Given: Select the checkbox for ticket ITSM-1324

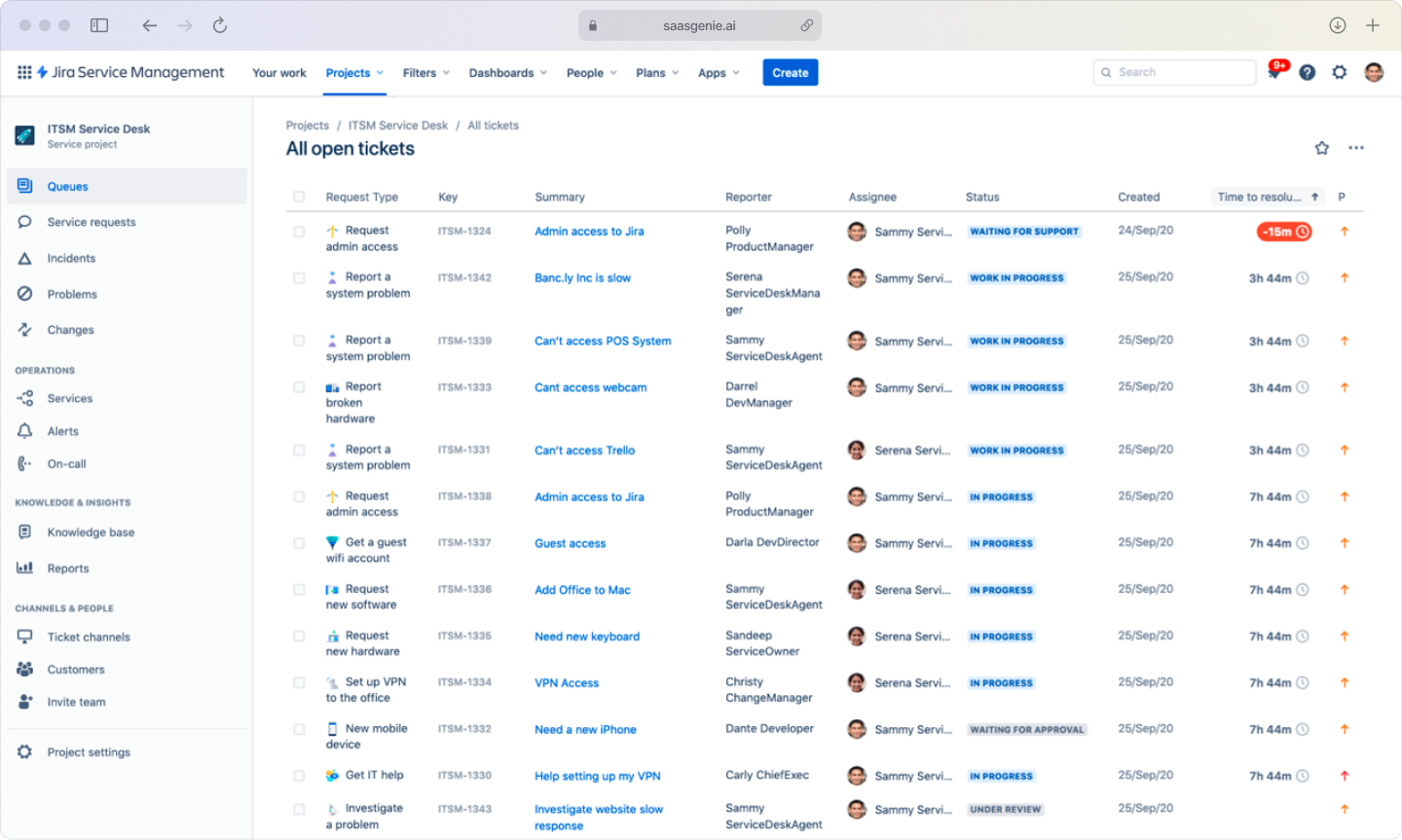Looking at the screenshot, I should coord(299,231).
